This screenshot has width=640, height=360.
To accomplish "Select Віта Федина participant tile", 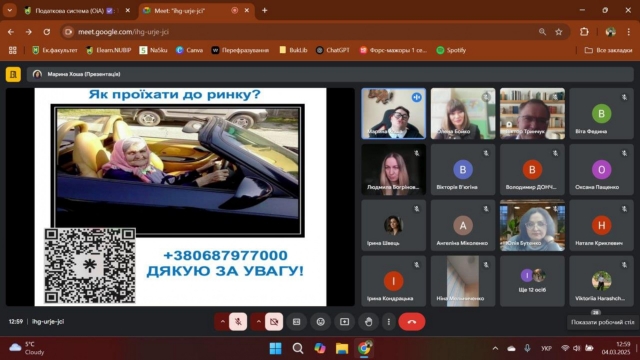I will 601,113.
